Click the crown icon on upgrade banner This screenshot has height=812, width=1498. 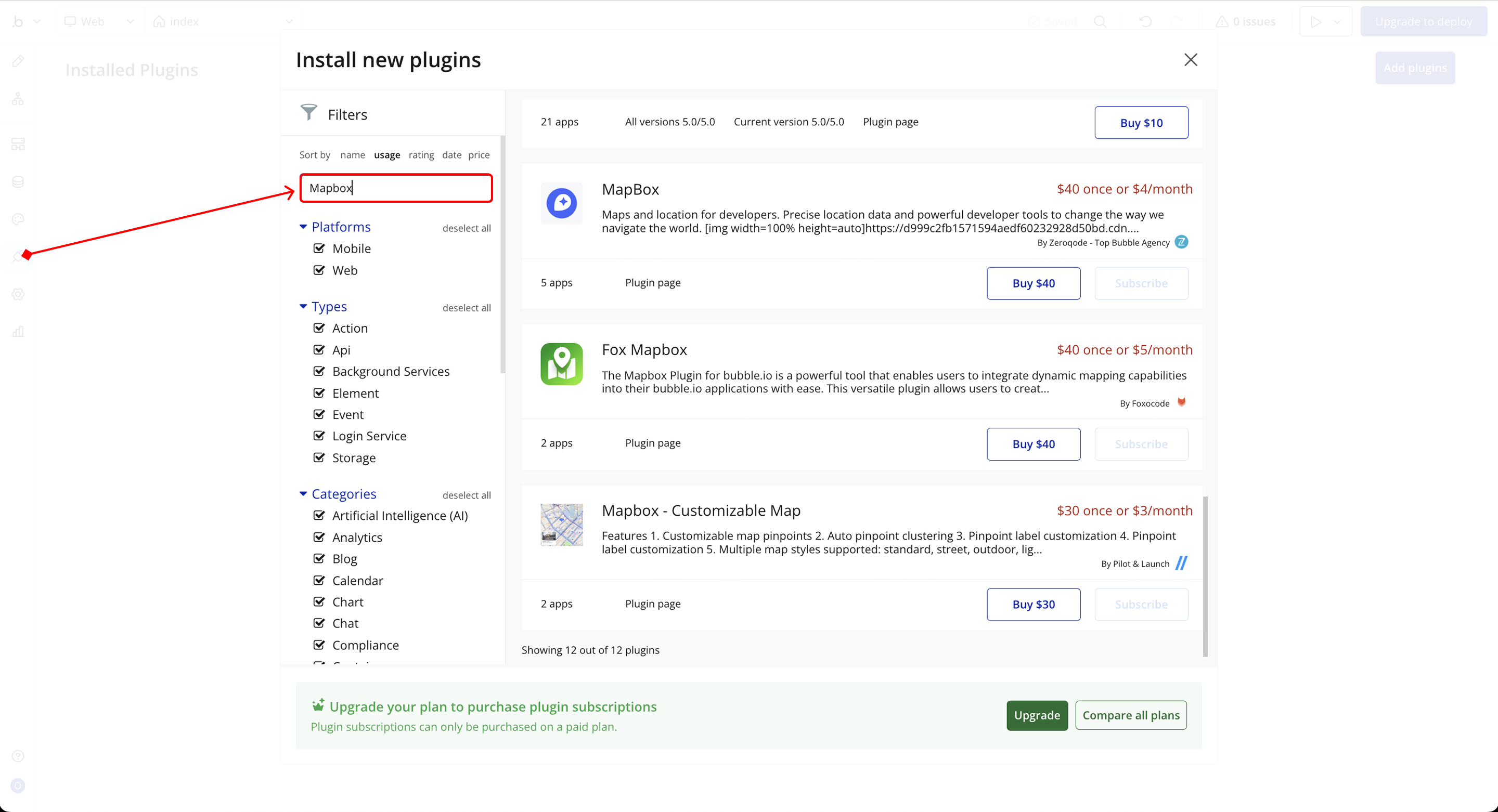pyautogui.click(x=317, y=705)
